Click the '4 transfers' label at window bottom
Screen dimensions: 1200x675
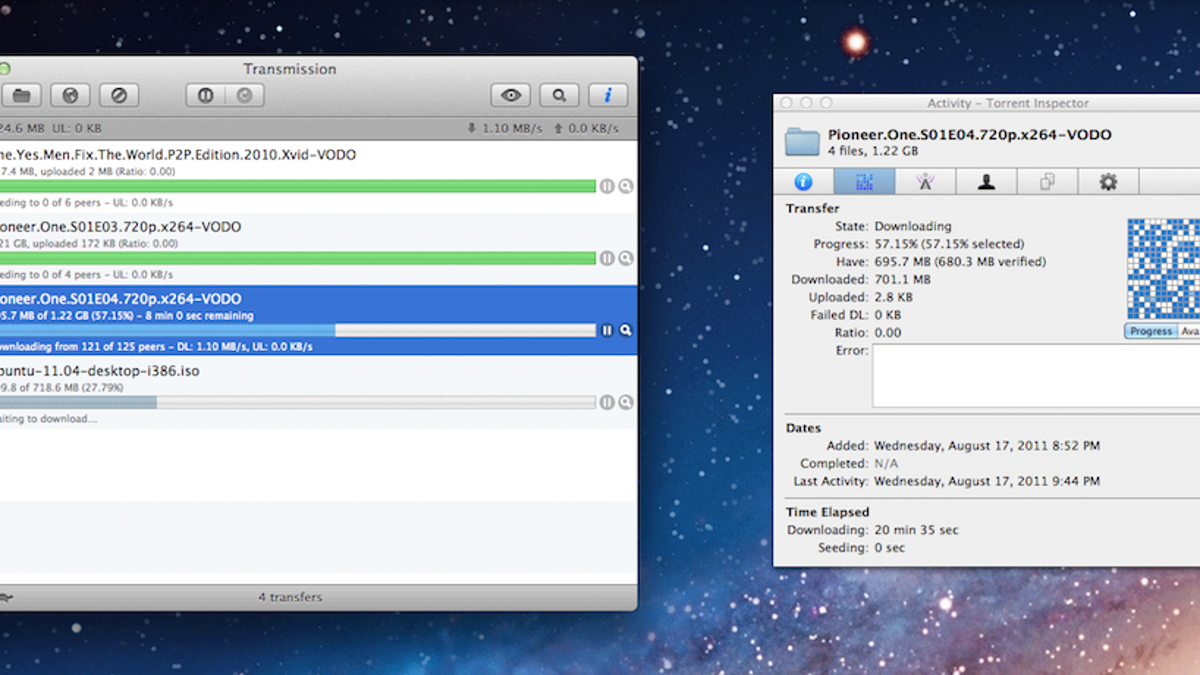pyautogui.click(x=290, y=597)
